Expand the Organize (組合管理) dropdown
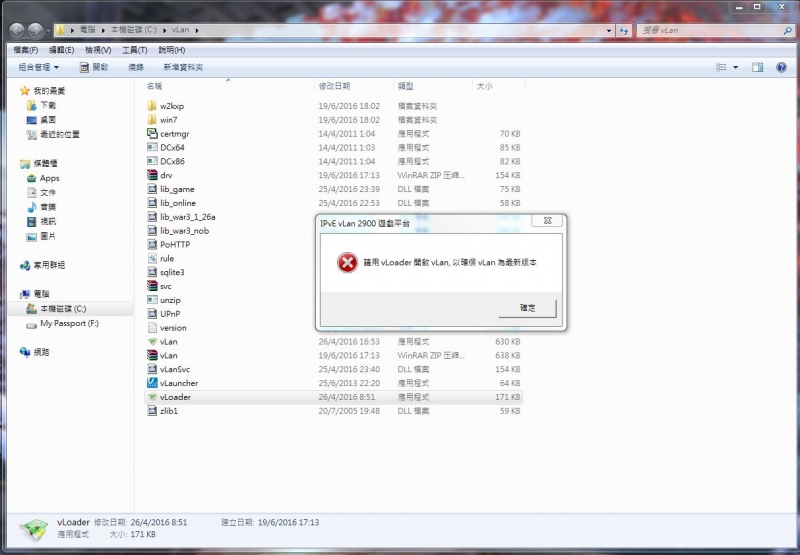Screen dimensions: 800x555 [39, 67]
